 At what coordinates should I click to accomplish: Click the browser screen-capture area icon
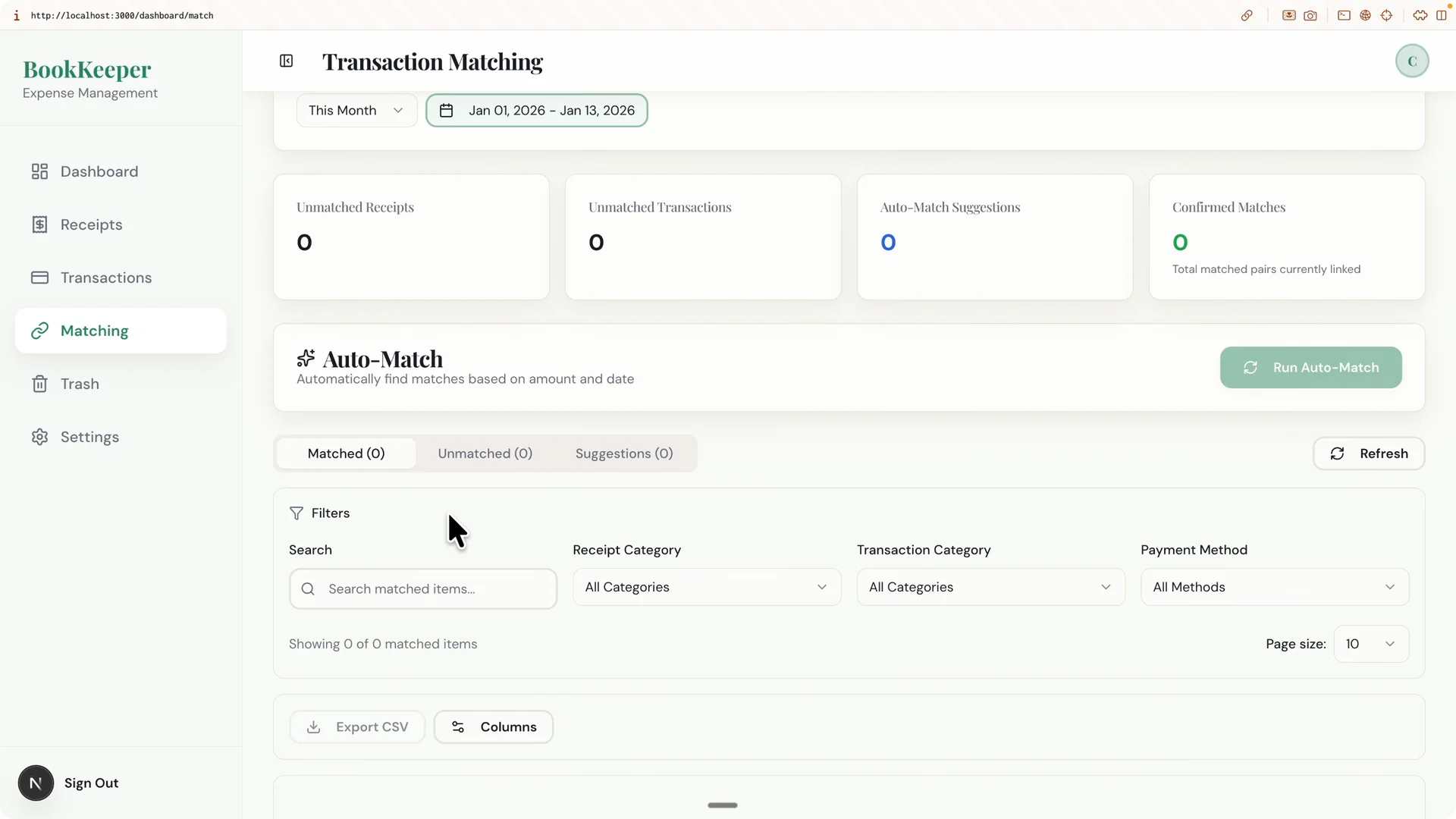pos(1288,15)
